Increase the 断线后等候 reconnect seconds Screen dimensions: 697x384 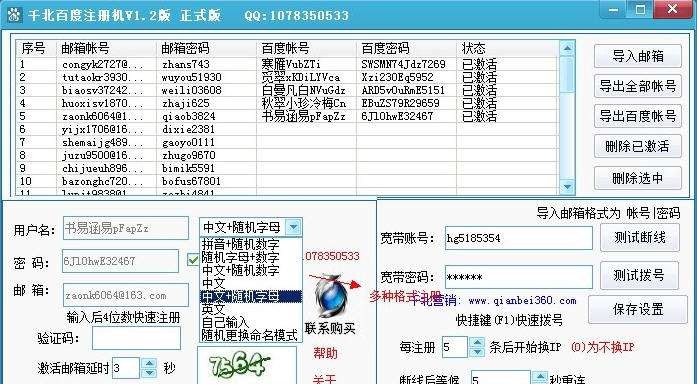540,376
